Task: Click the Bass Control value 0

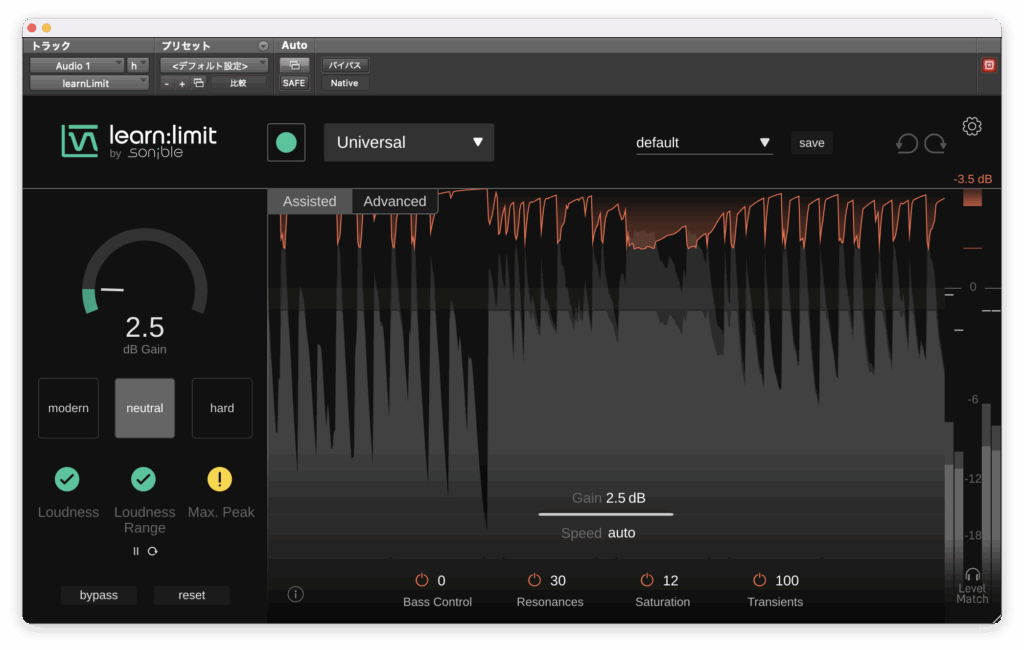Action: point(441,580)
